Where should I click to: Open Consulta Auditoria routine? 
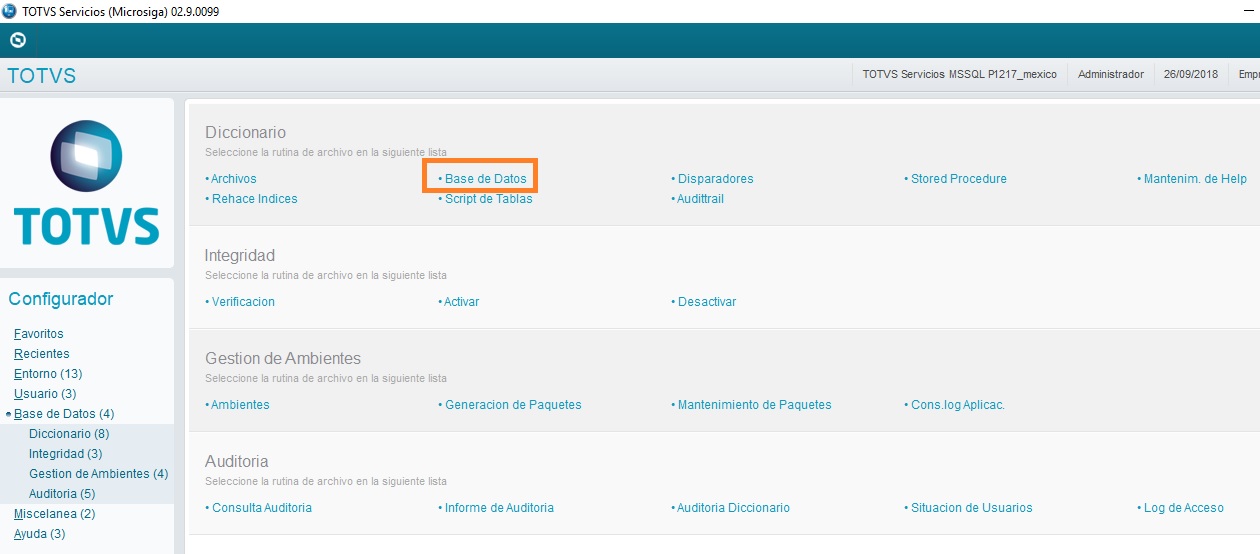[x=261, y=508]
